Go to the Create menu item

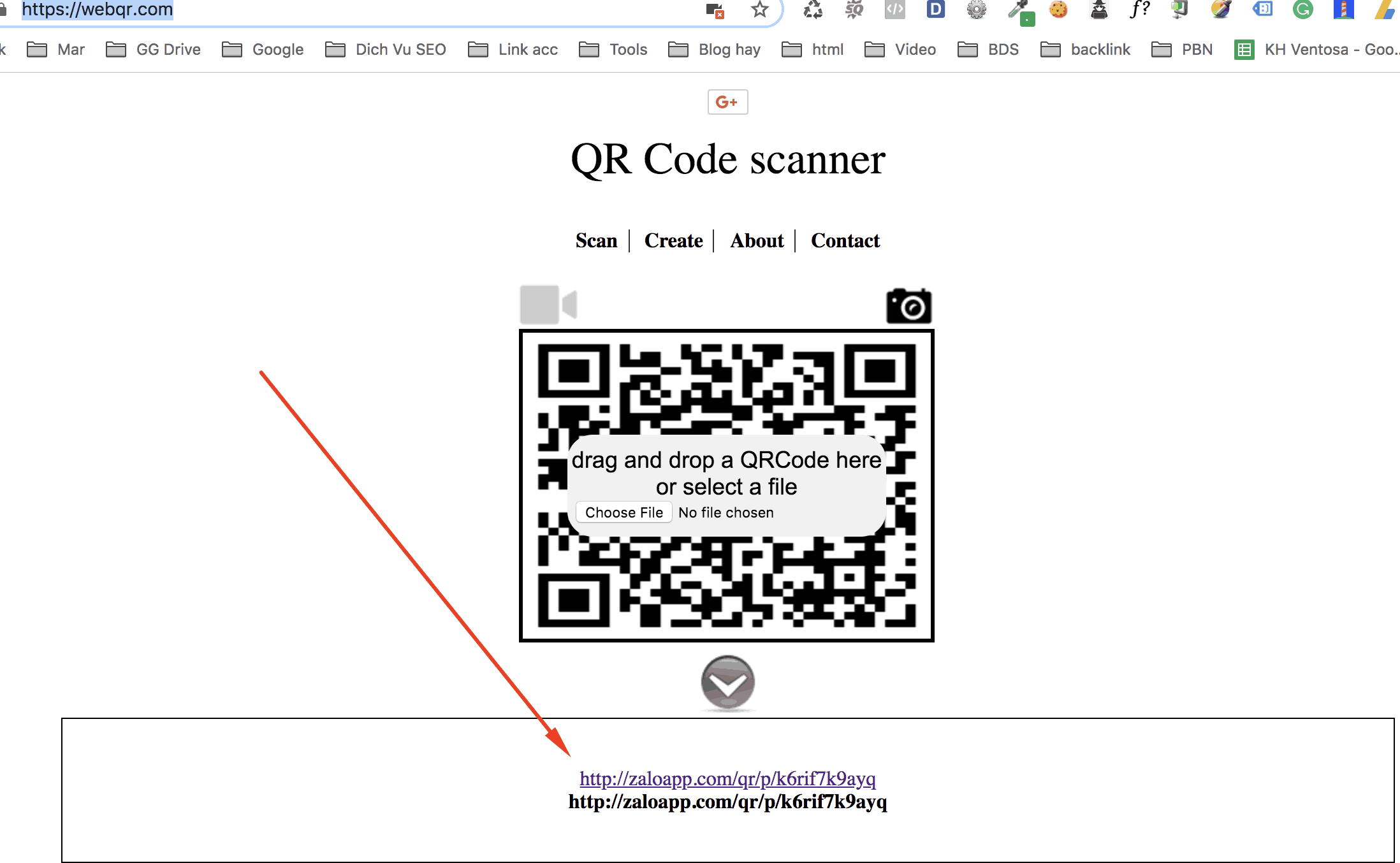[x=673, y=240]
